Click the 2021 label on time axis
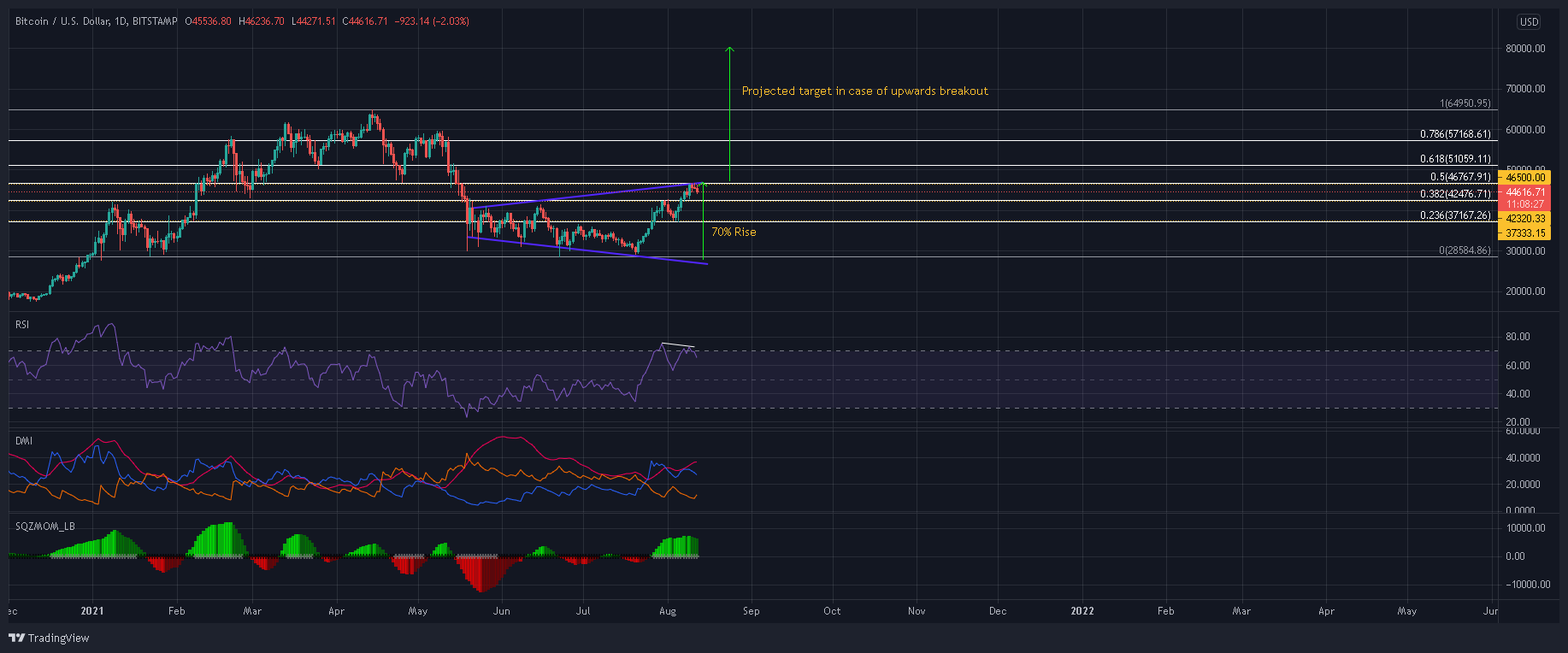Image resolution: width=1568 pixels, height=653 pixels. click(x=91, y=611)
